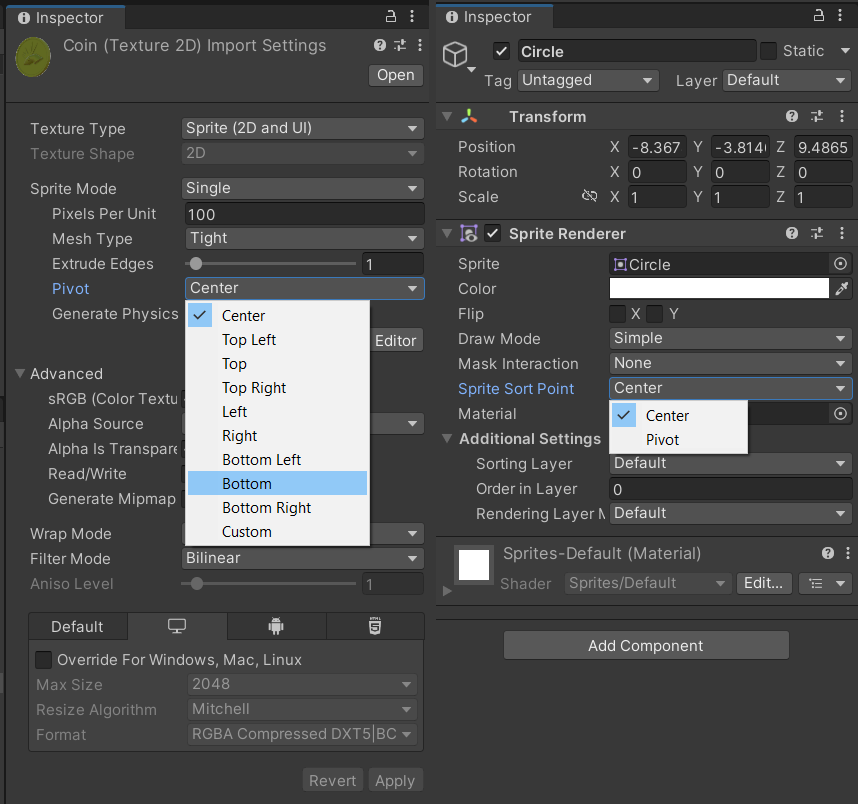
Task: Open help for Coin Import Settings
Action: tap(380, 45)
